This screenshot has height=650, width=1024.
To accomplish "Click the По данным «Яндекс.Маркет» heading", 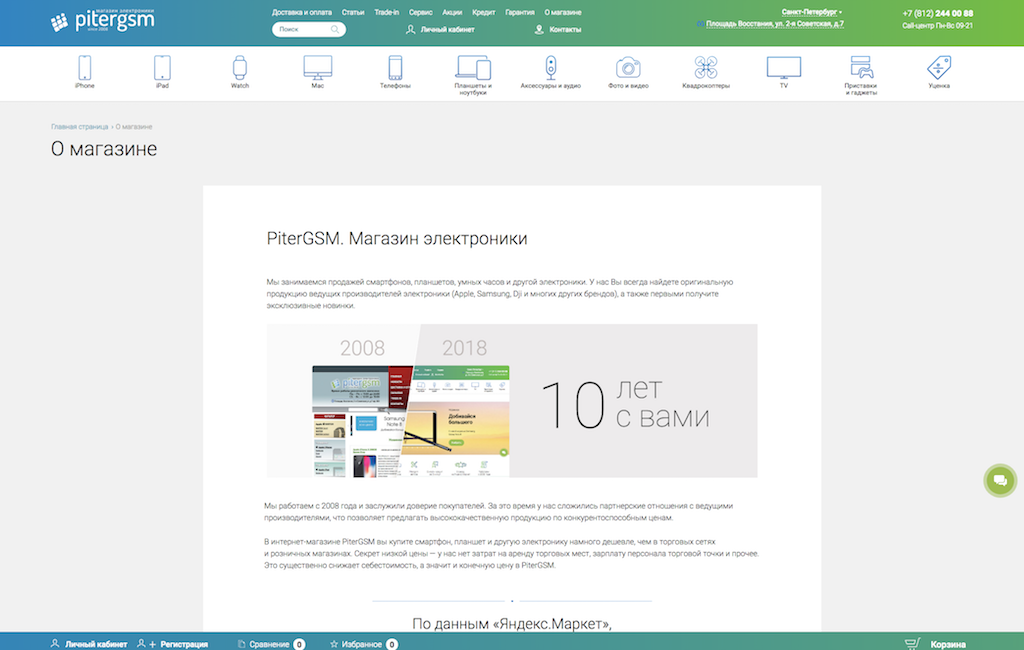I will (512, 624).
